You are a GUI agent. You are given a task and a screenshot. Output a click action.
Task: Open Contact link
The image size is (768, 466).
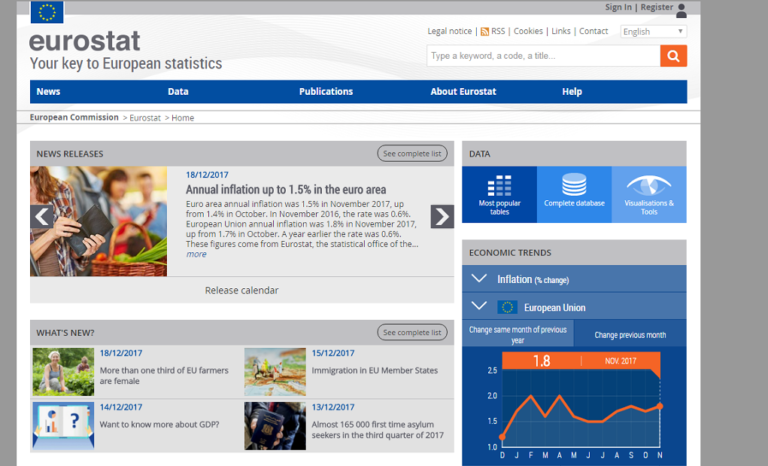[x=594, y=31]
